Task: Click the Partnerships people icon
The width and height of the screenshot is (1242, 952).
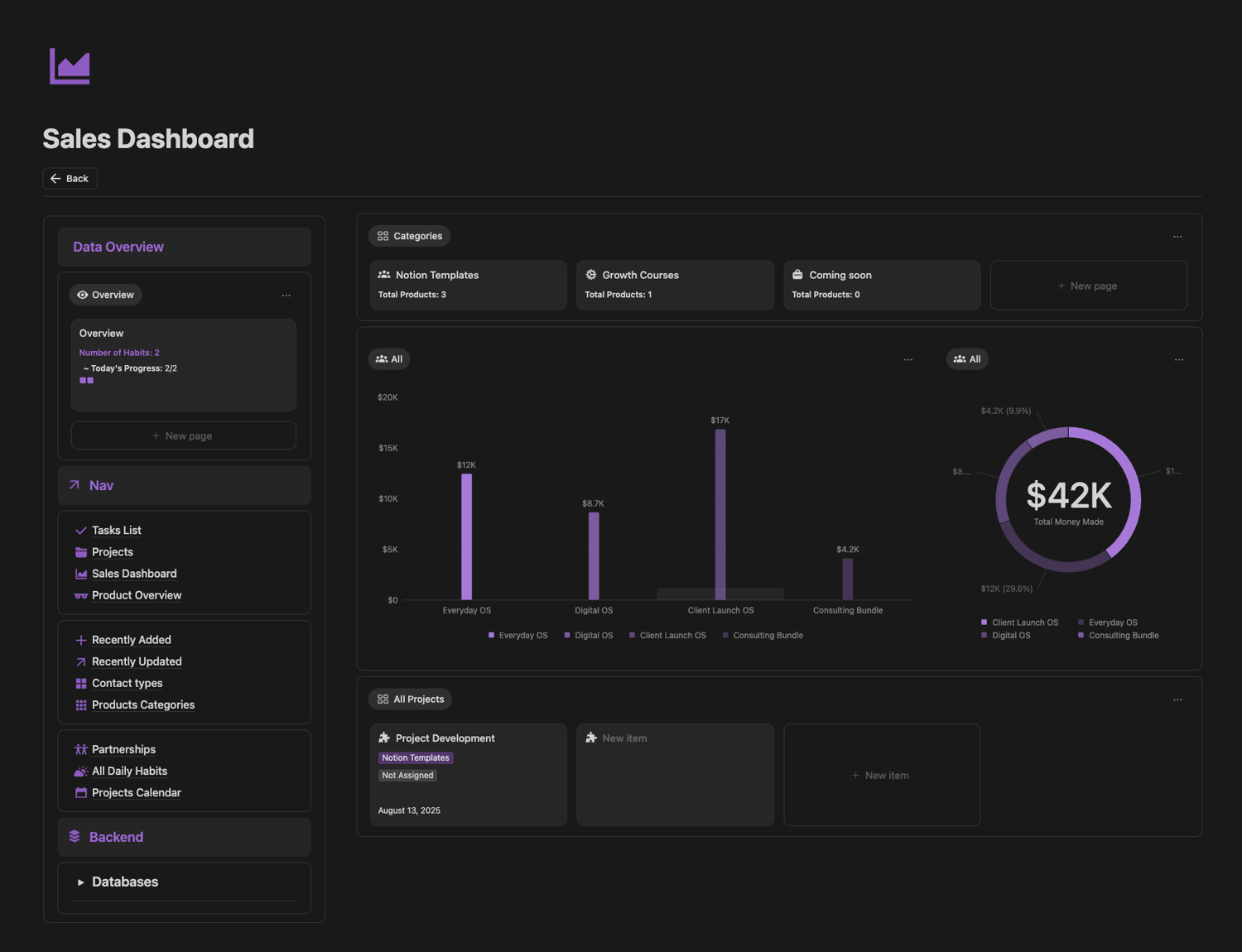Action: pos(81,749)
